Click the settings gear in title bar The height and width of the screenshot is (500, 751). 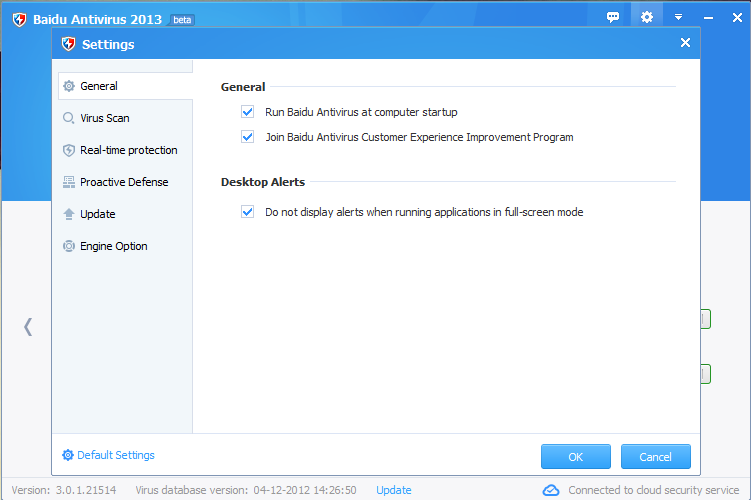[x=647, y=17]
